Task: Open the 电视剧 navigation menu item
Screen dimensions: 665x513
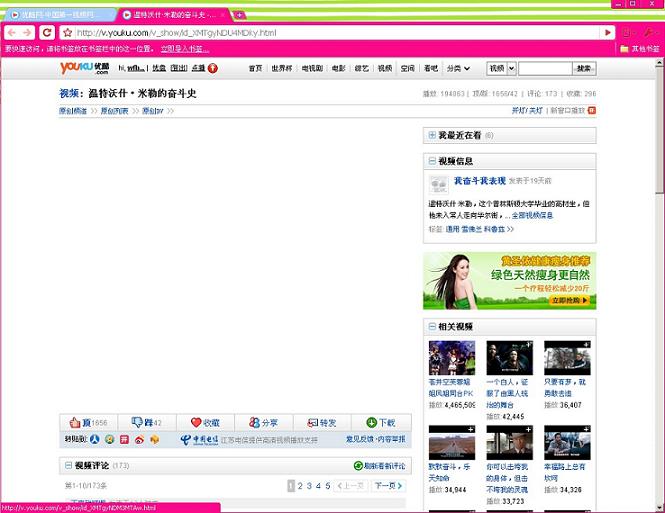Action: coord(312,69)
